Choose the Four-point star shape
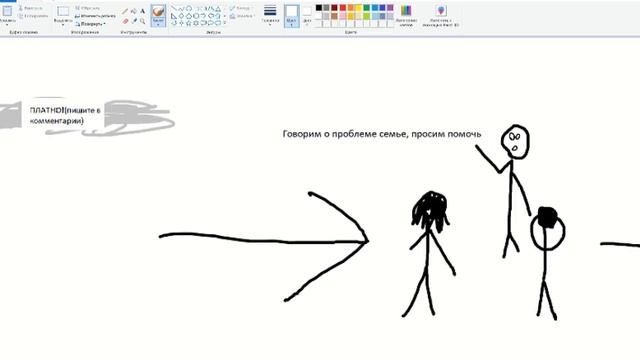The height and width of the screenshot is (360, 640). click(181, 23)
